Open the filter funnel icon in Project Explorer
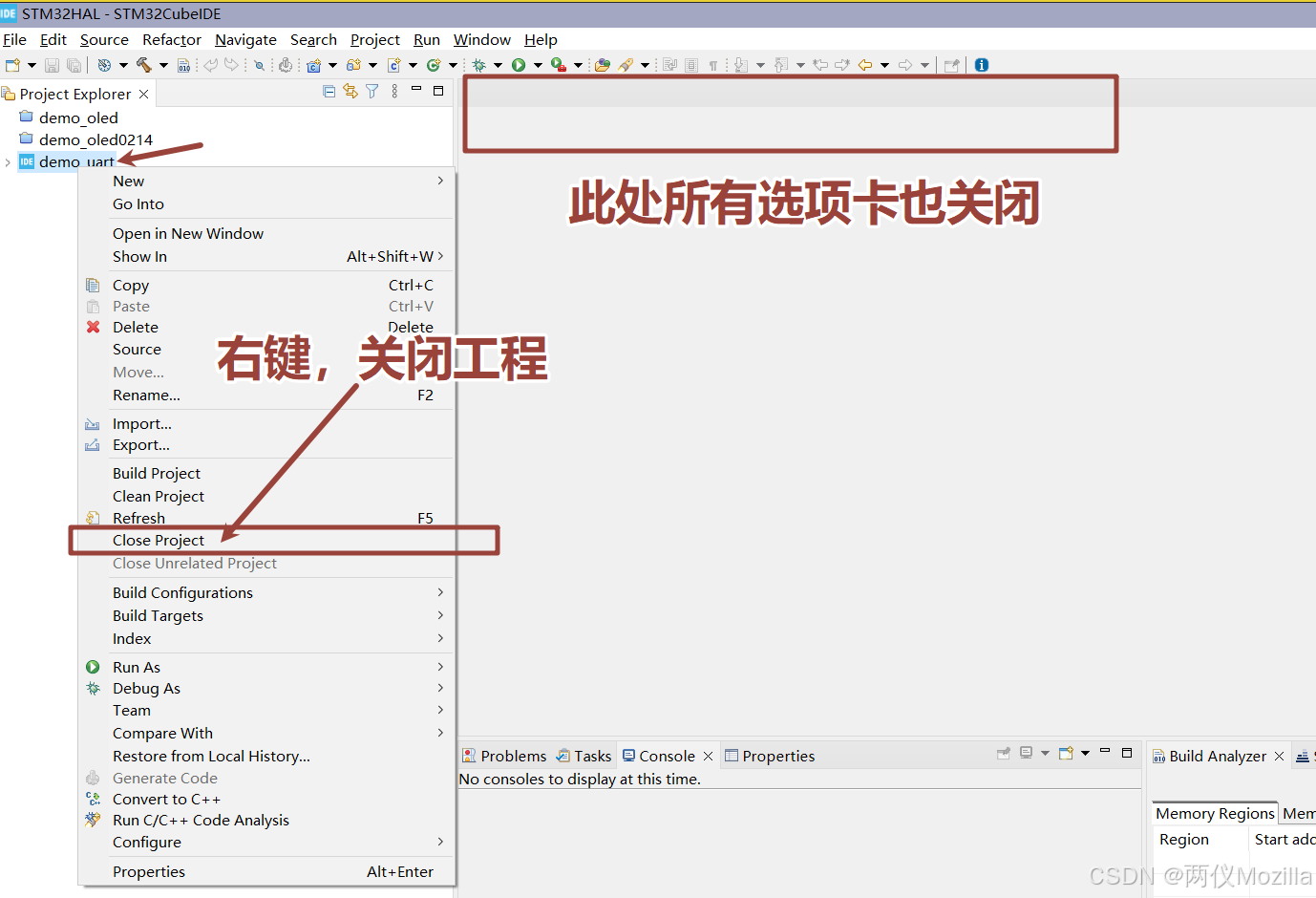This screenshot has width=1316, height=898. pos(371,91)
